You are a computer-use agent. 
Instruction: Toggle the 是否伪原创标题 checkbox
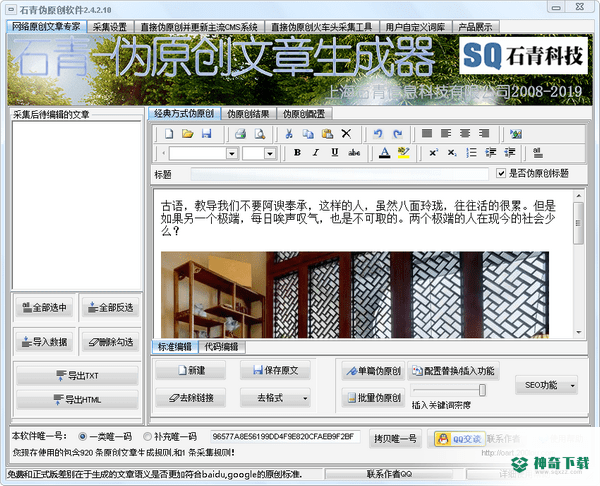[x=501, y=173]
